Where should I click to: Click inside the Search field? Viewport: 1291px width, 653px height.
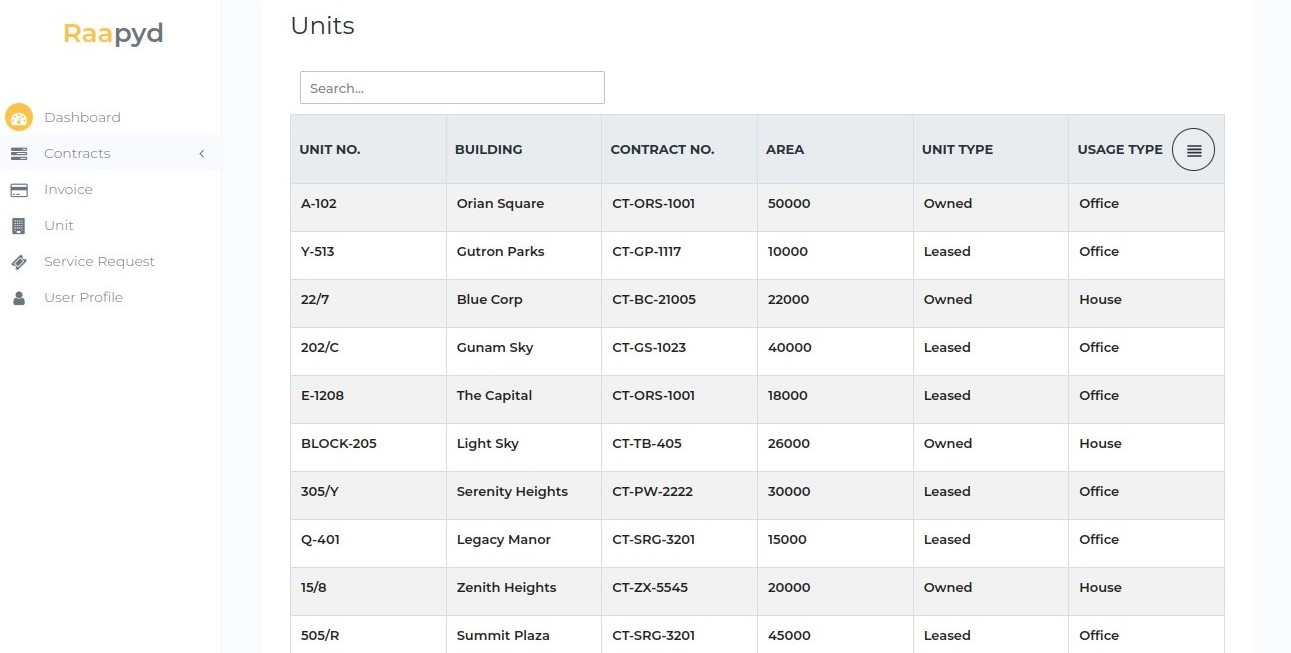tap(452, 87)
